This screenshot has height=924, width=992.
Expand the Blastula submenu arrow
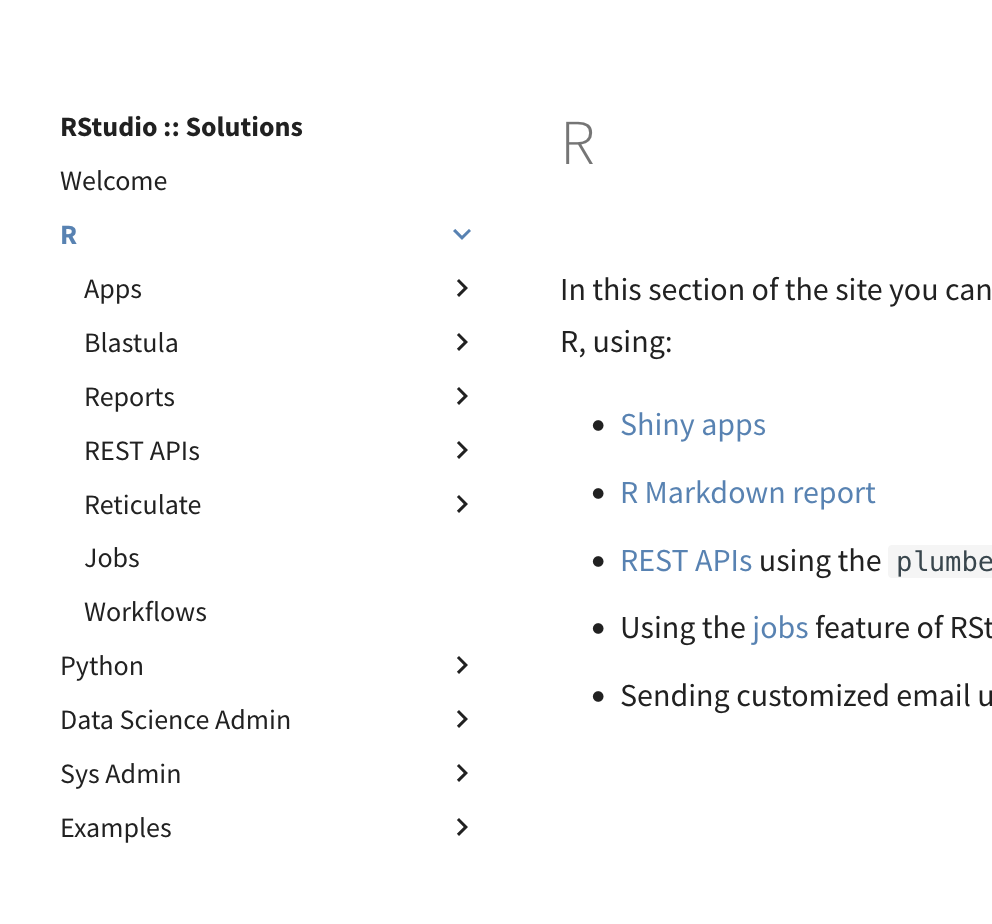tap(461, 343)
